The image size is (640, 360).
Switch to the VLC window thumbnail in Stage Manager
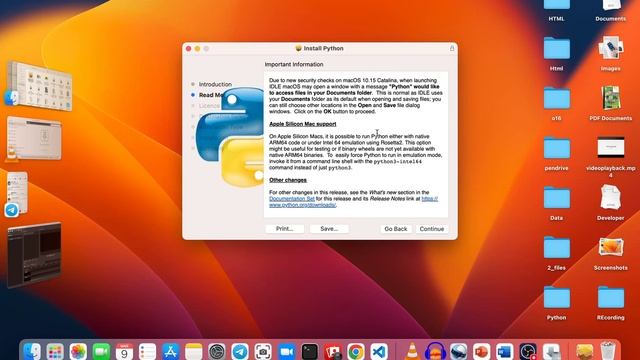click(34, 138)
